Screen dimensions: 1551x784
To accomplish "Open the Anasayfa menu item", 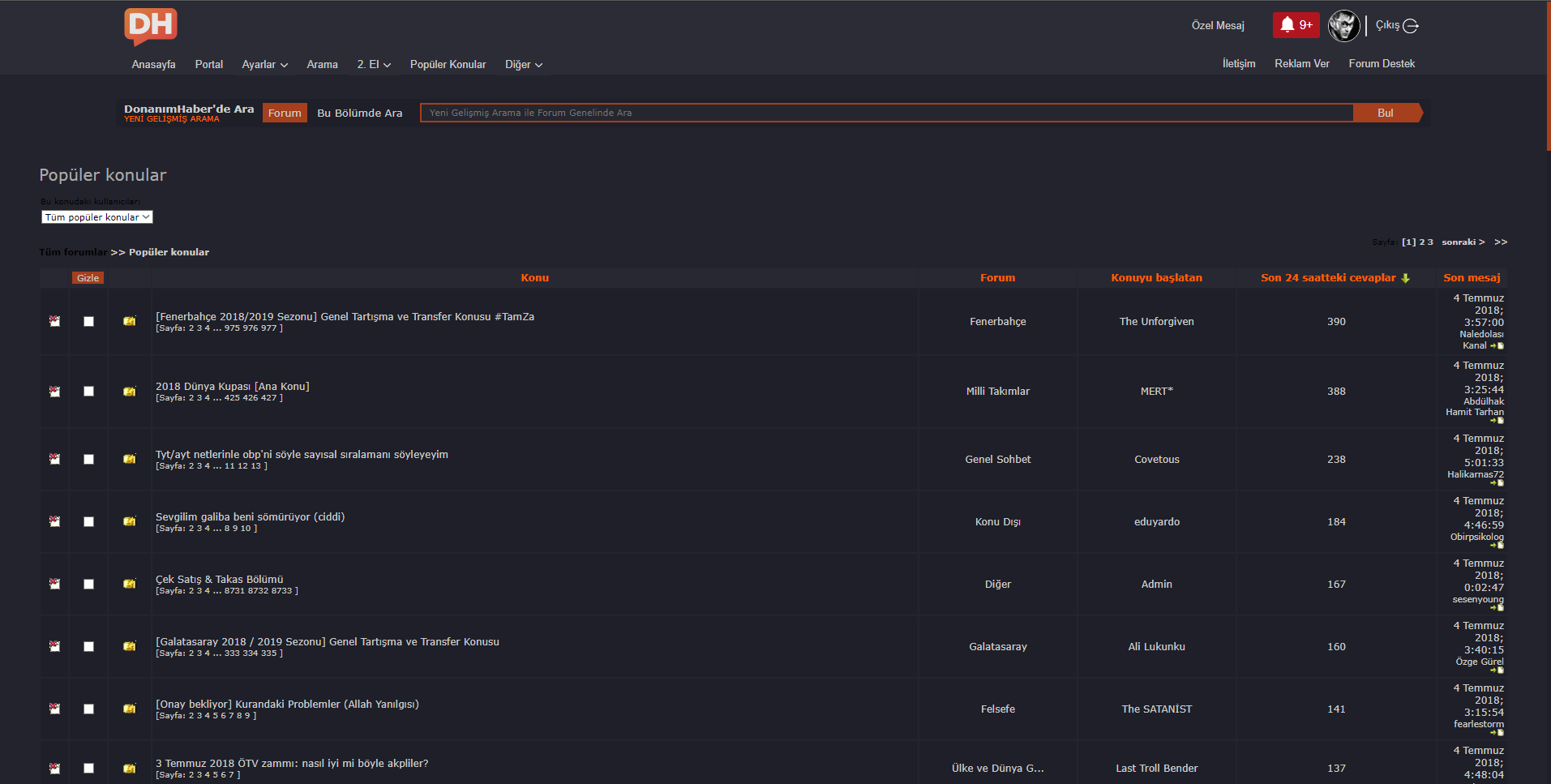I will click(x=153, y=64).
